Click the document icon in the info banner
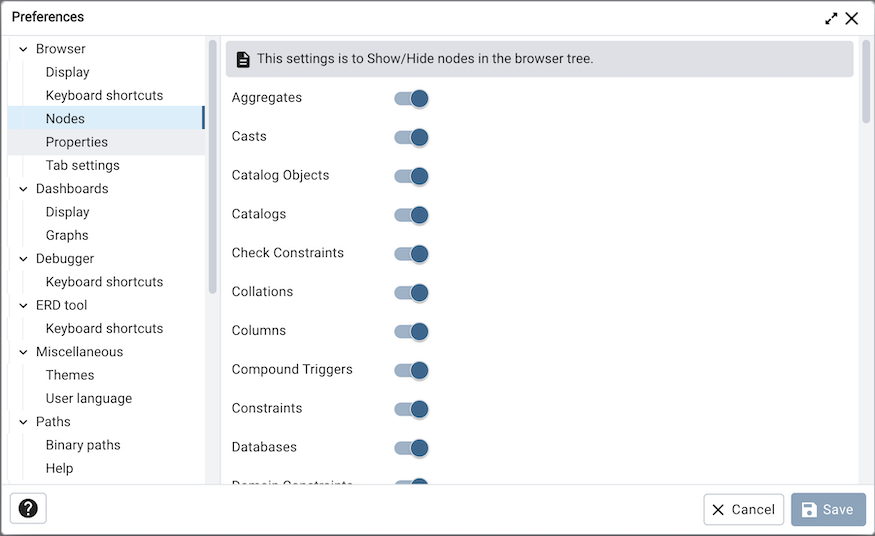 coord(243,59)
